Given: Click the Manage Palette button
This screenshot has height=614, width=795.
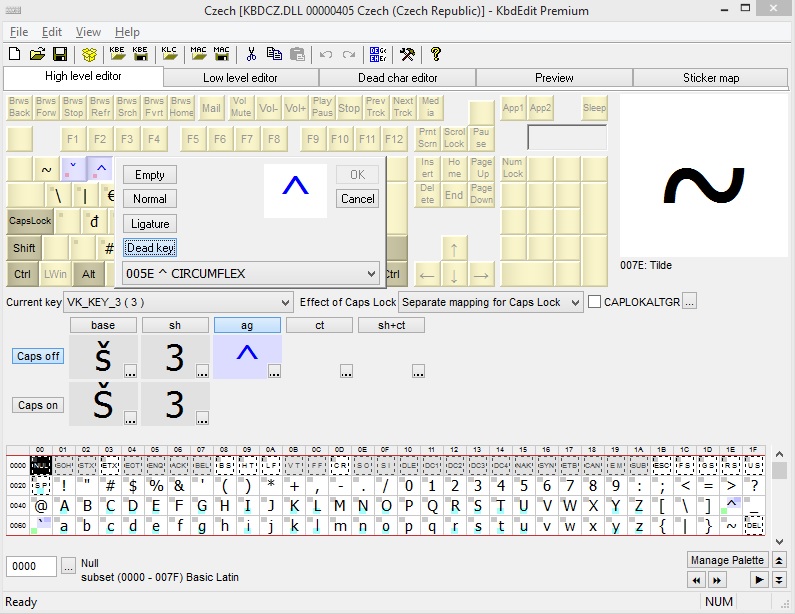Looking at the screenshot, I should tap(727, 560).
